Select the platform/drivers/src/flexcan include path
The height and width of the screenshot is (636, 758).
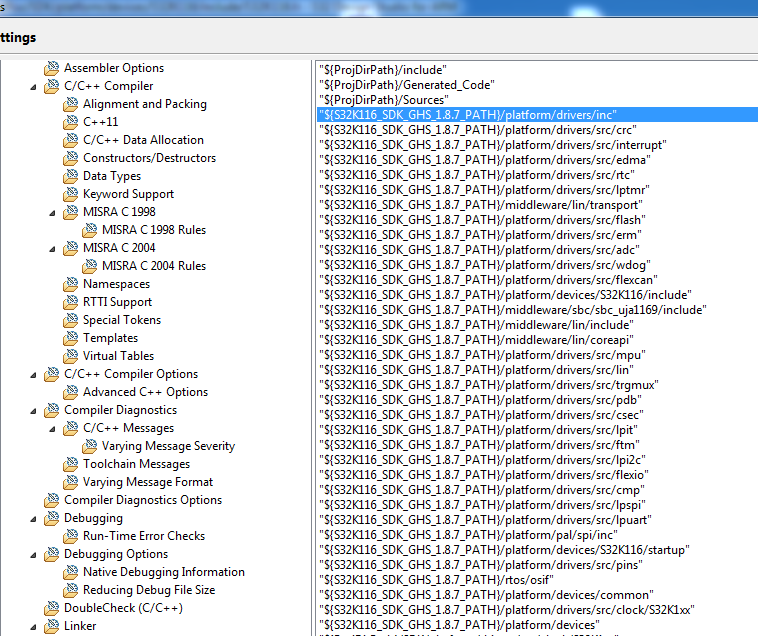pos(488,280)
